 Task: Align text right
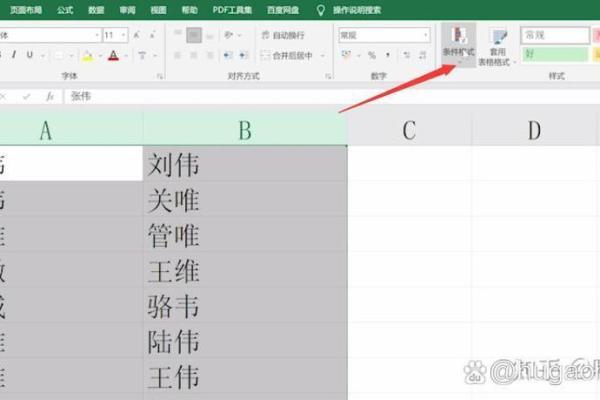tap(210, 56)
